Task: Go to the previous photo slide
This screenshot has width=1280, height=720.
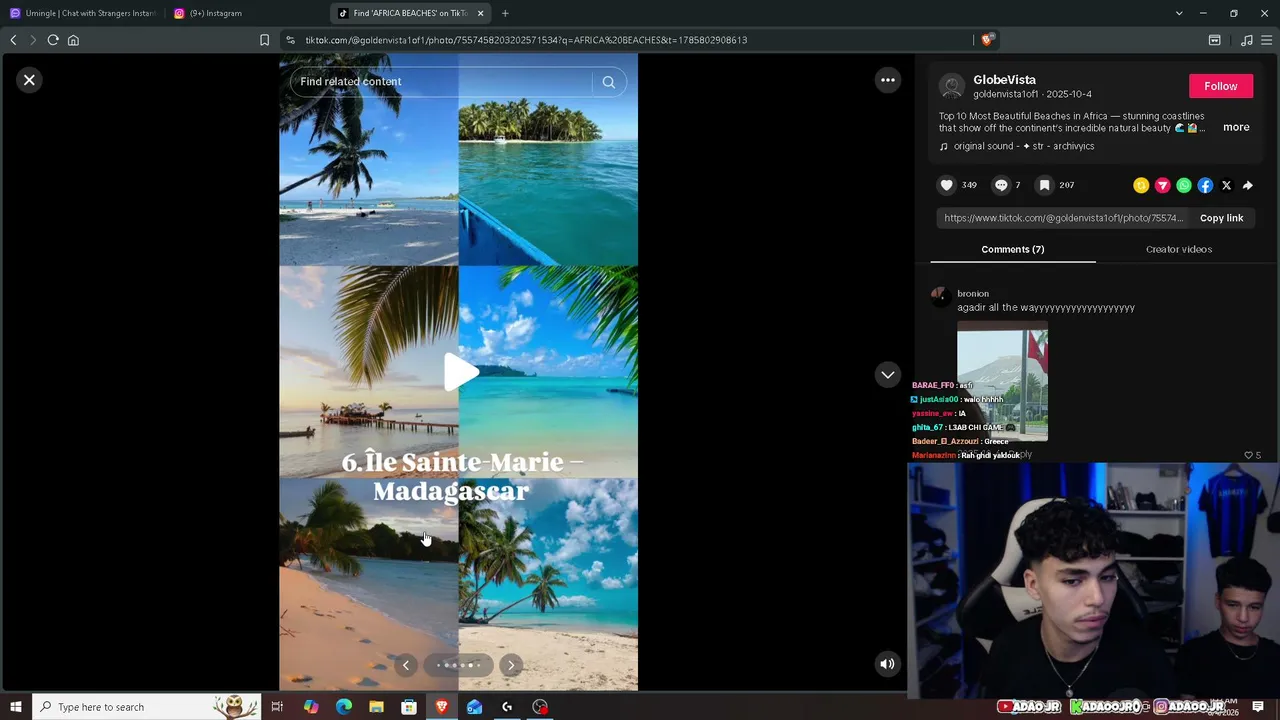Action: [405, 665]
